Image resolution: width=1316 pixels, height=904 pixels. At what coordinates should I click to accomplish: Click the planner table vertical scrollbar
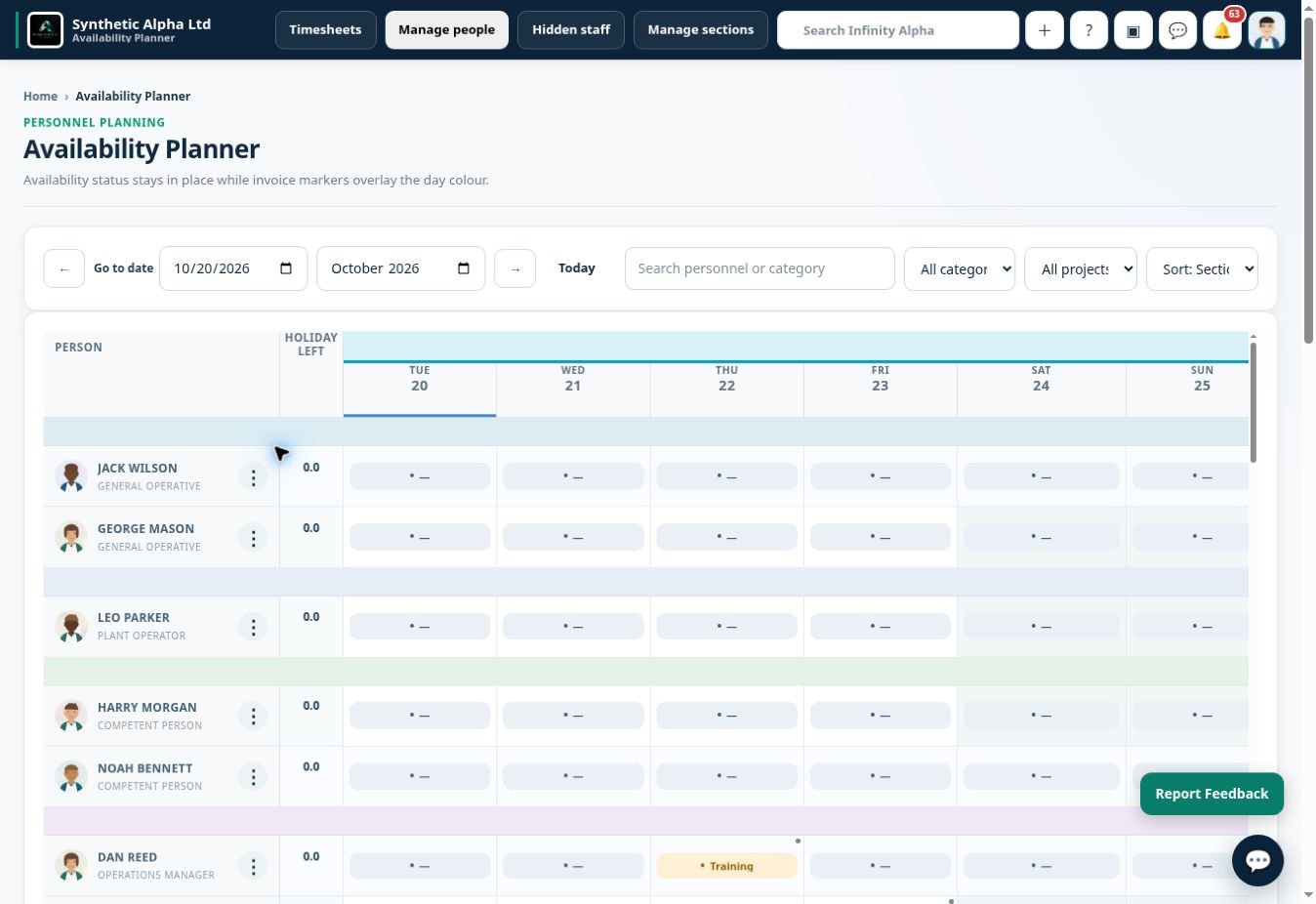(x=1254, y=400)
